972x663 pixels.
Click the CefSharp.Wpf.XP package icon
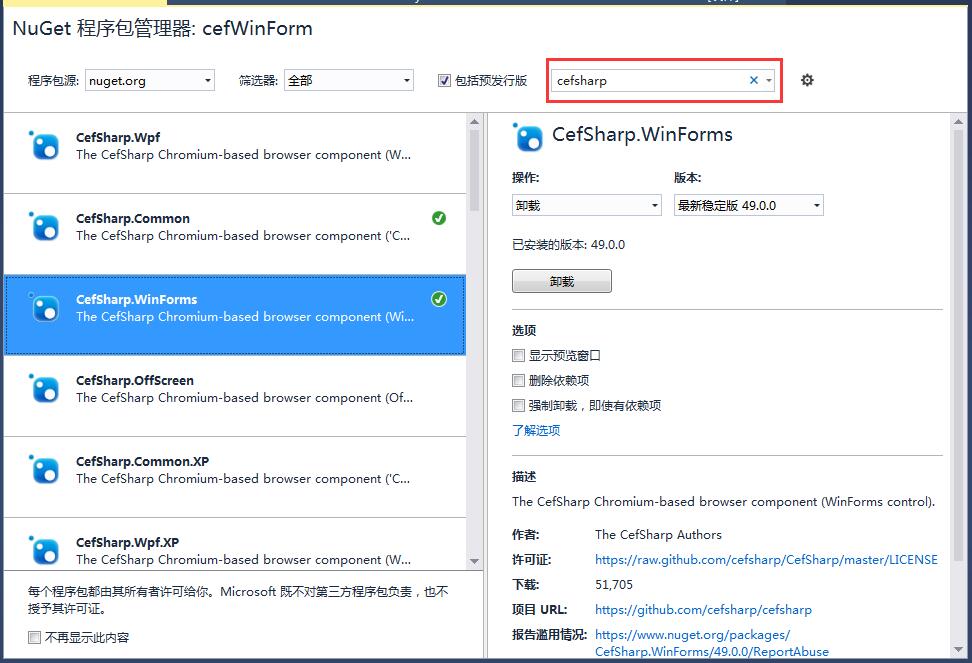click(x=44, y=550)
